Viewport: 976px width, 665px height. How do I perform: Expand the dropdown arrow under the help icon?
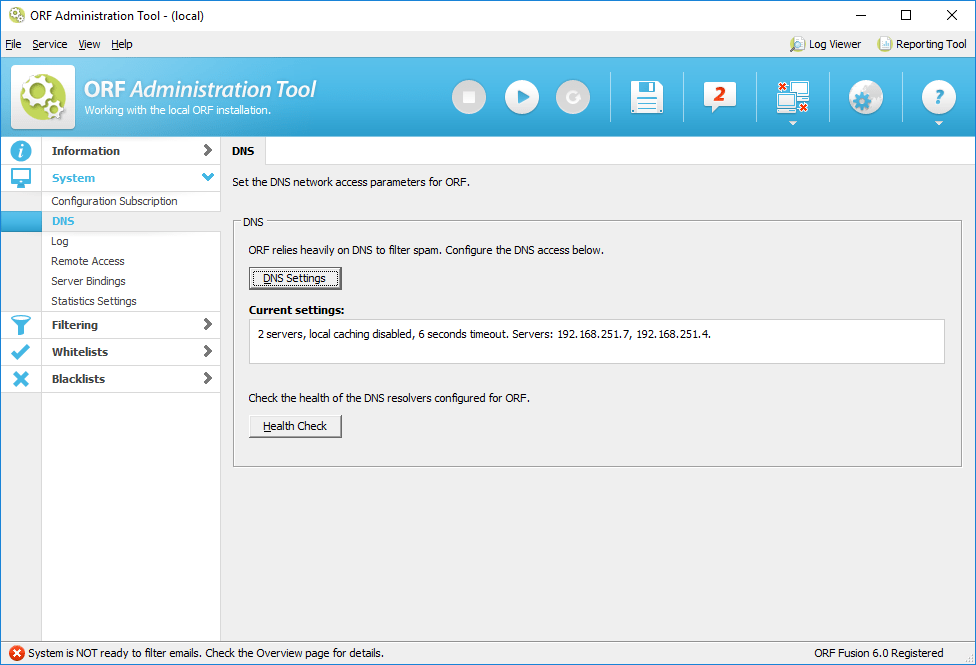click(939, 123)
